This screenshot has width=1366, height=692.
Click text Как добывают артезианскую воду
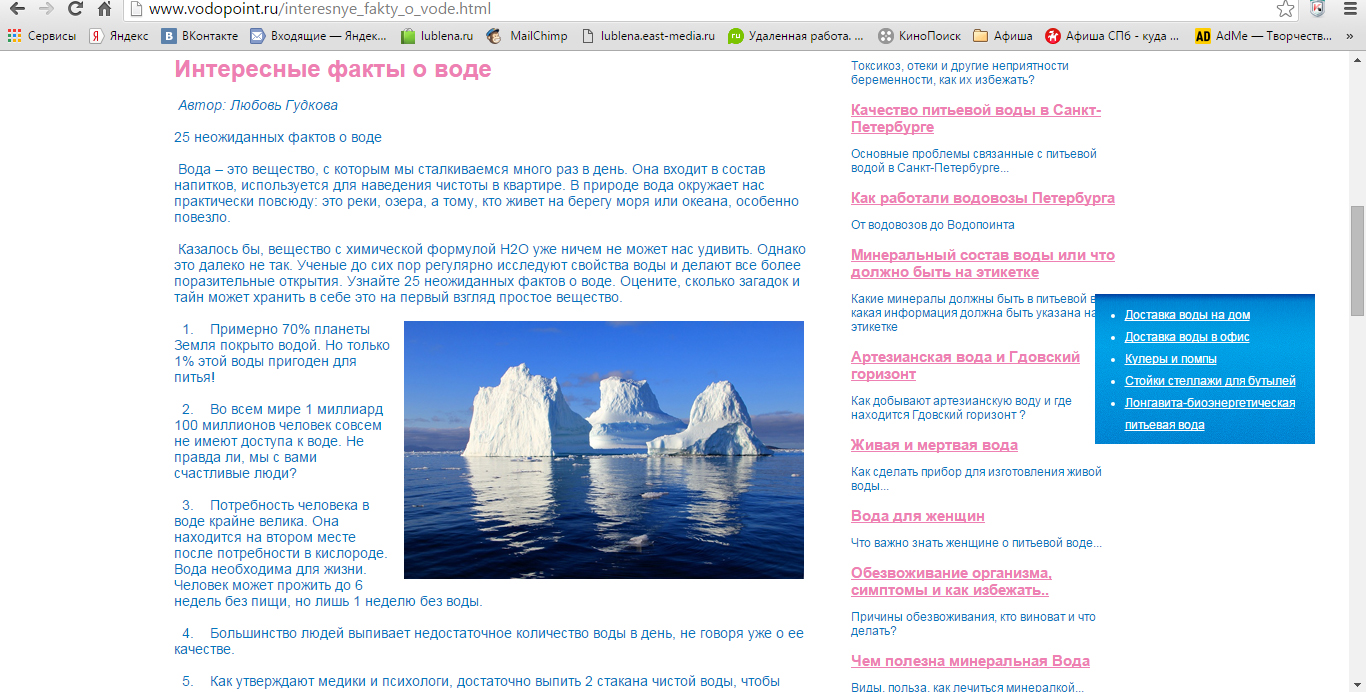[x=961, y=408]
